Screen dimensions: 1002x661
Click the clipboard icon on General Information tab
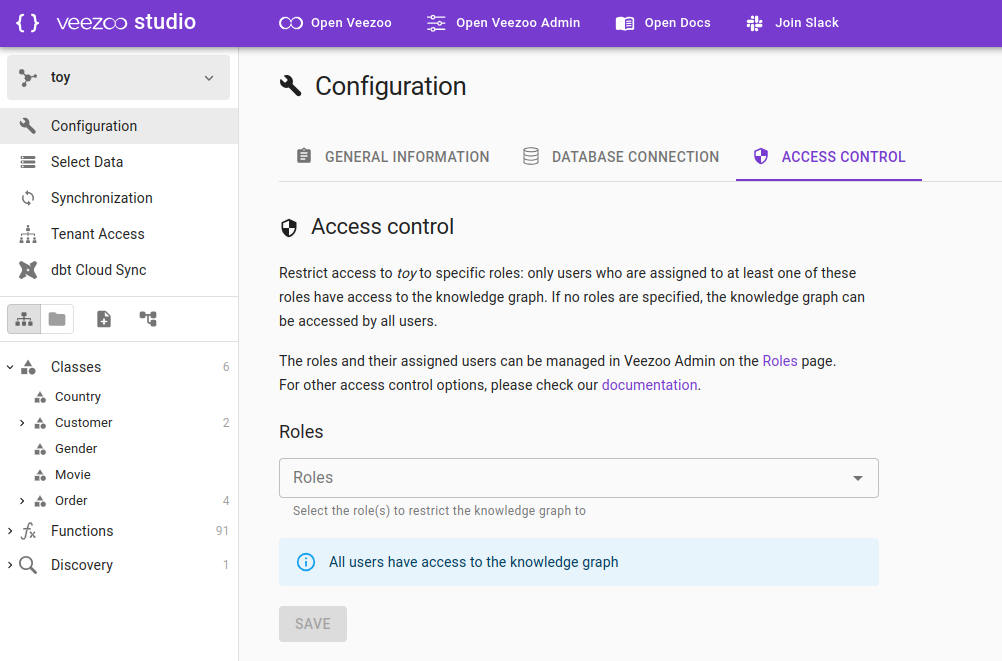click(x=304, y=156)
